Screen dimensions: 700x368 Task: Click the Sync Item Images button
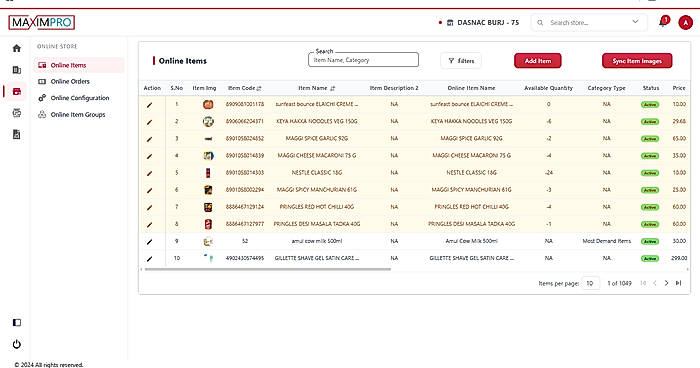click(637, 61)
